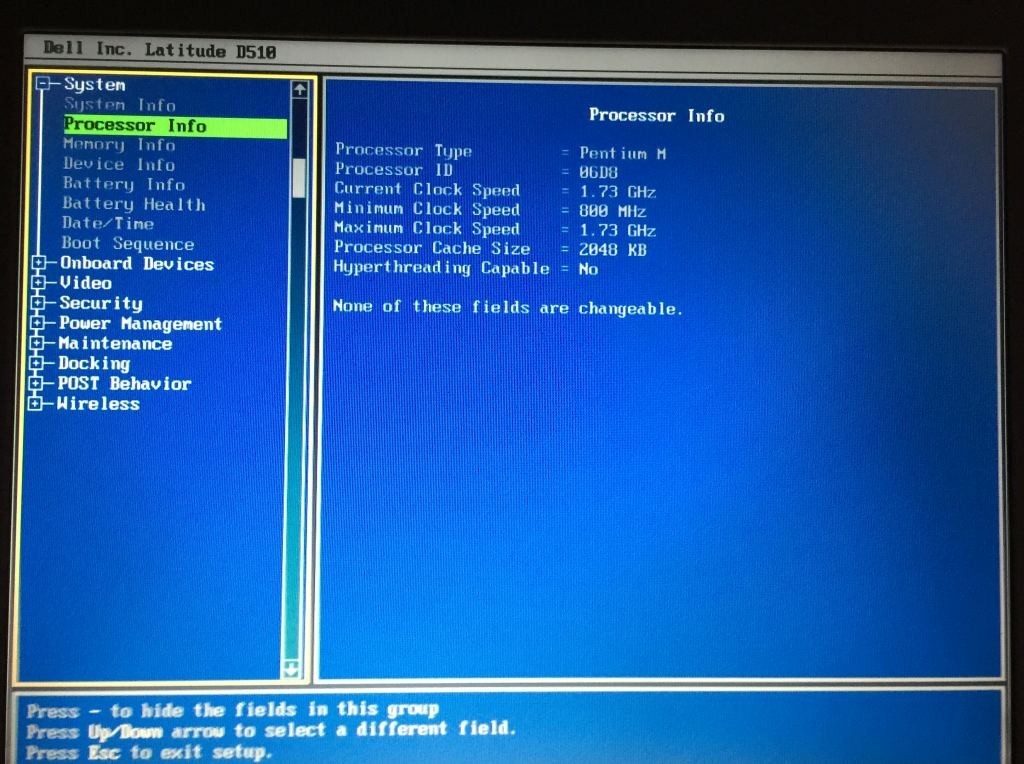1024x764 pixels.
Task: Expand the Docking group
Action: tap(37, 363)
